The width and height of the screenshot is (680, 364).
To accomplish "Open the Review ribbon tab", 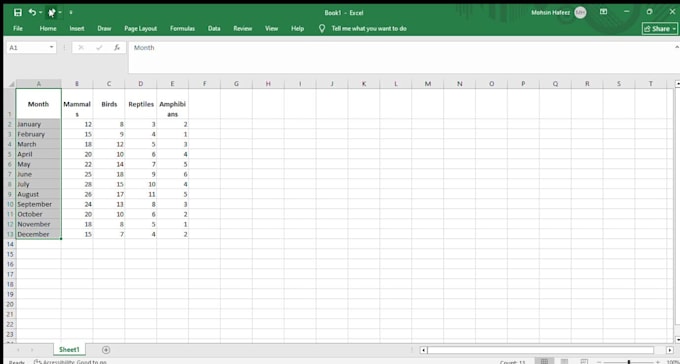I will point(242,29).
